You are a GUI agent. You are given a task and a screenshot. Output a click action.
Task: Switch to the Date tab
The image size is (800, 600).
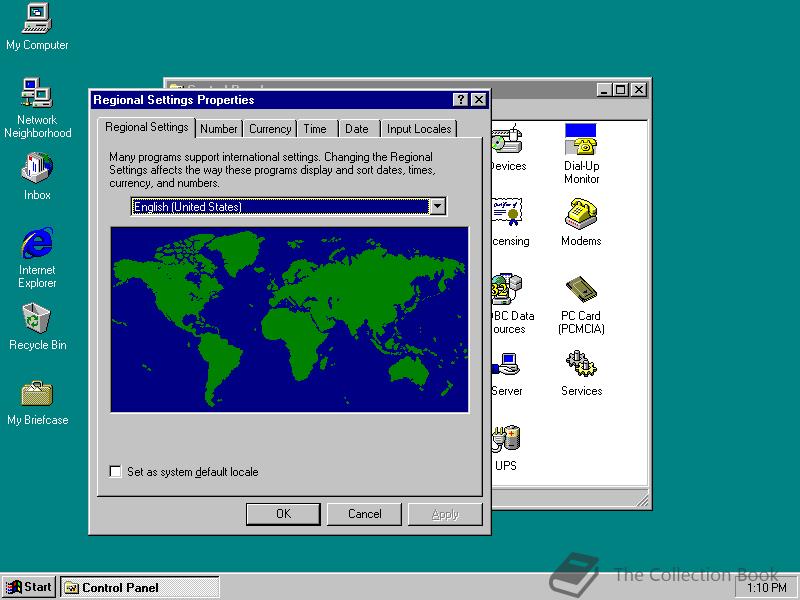tap(357, 129)
